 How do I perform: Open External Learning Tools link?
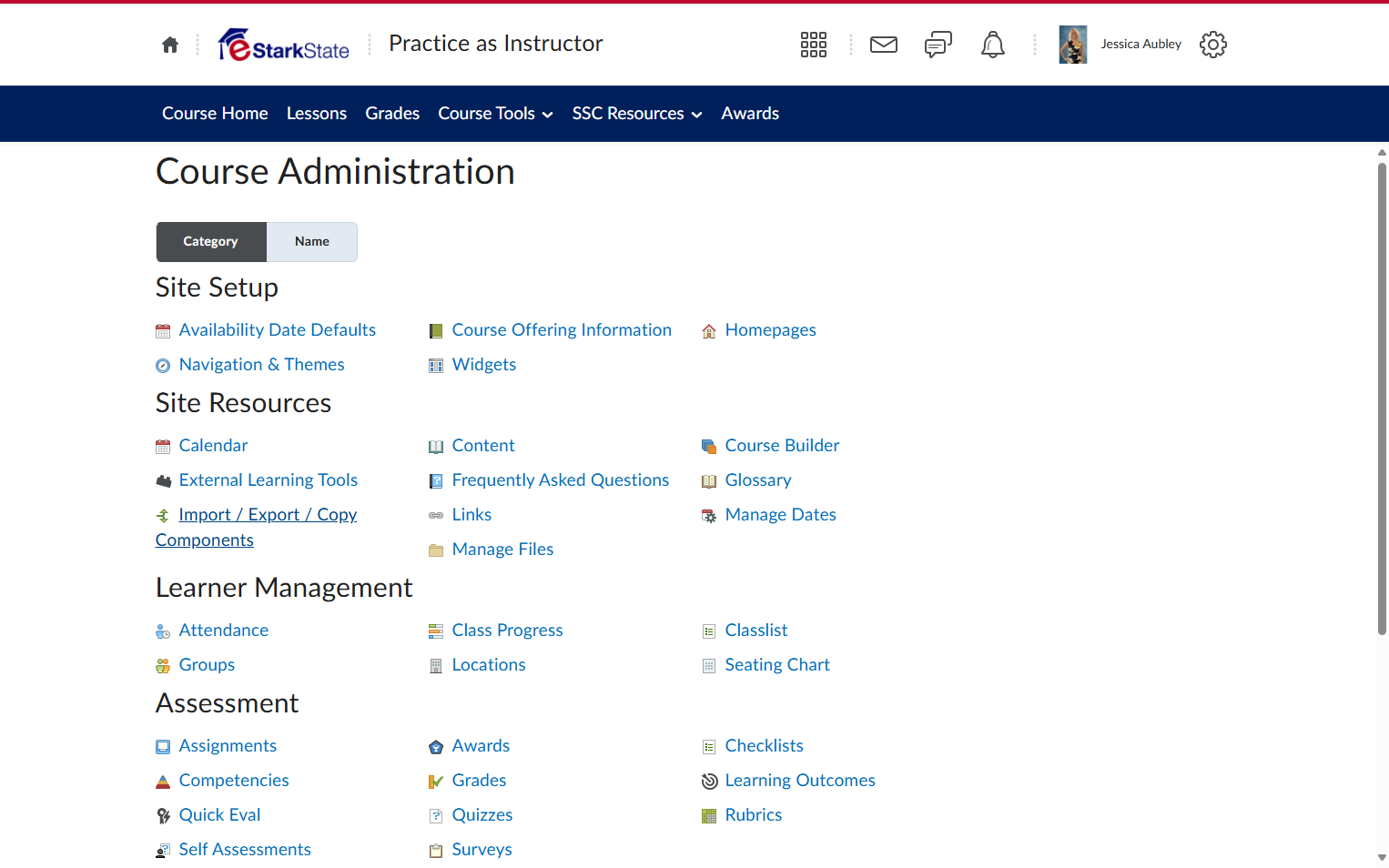coord(269,480)
